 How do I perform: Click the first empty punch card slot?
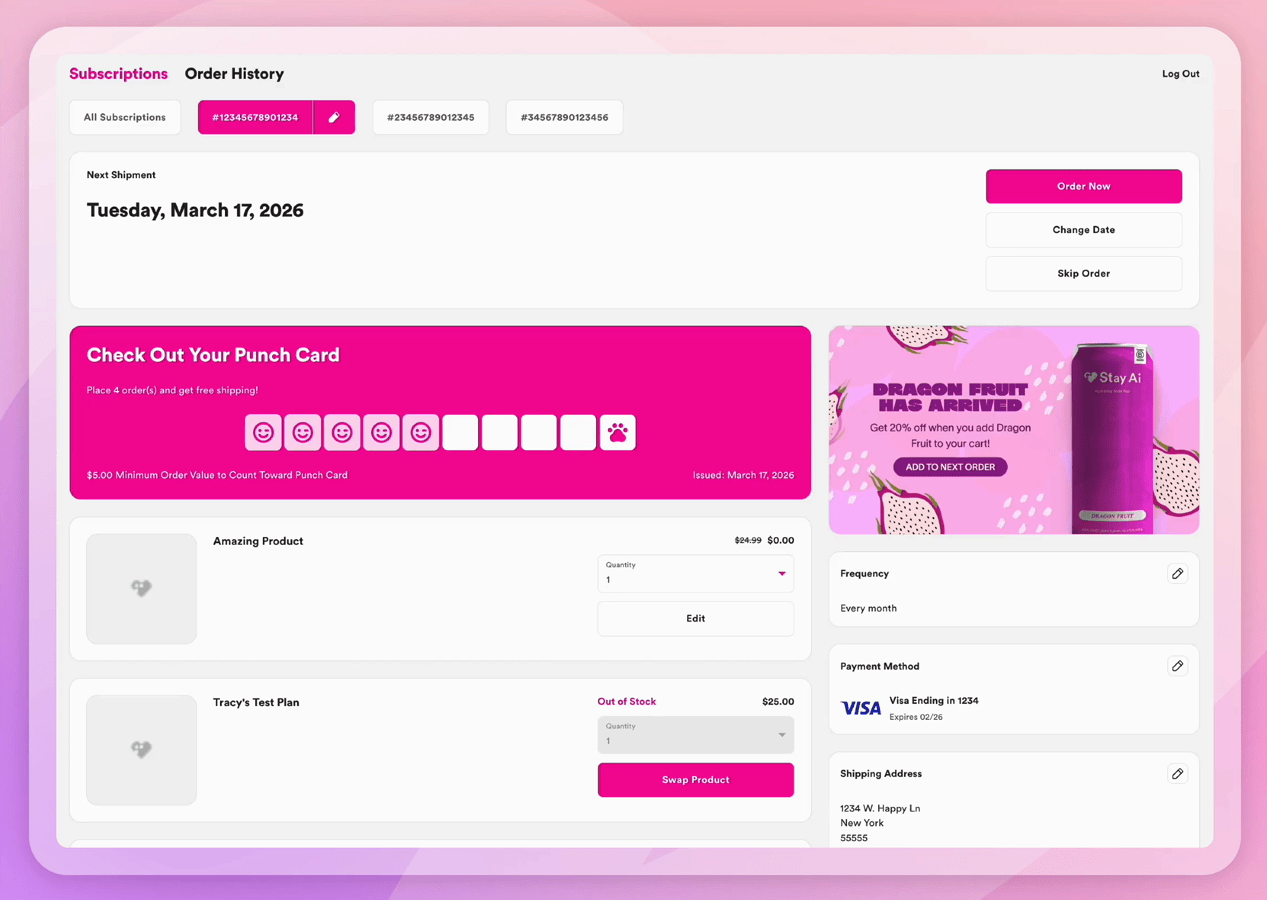pyautogui.click(x=460, y=432)
